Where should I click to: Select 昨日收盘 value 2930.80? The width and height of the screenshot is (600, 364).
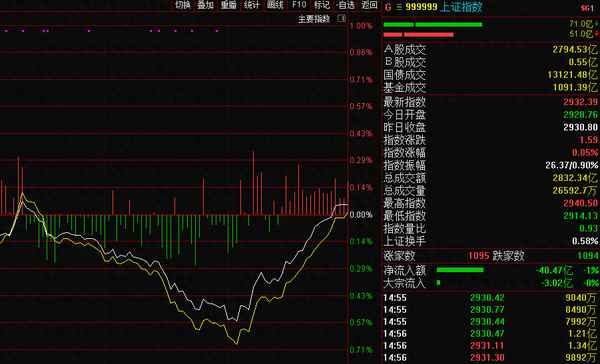[x=580, y=127]
